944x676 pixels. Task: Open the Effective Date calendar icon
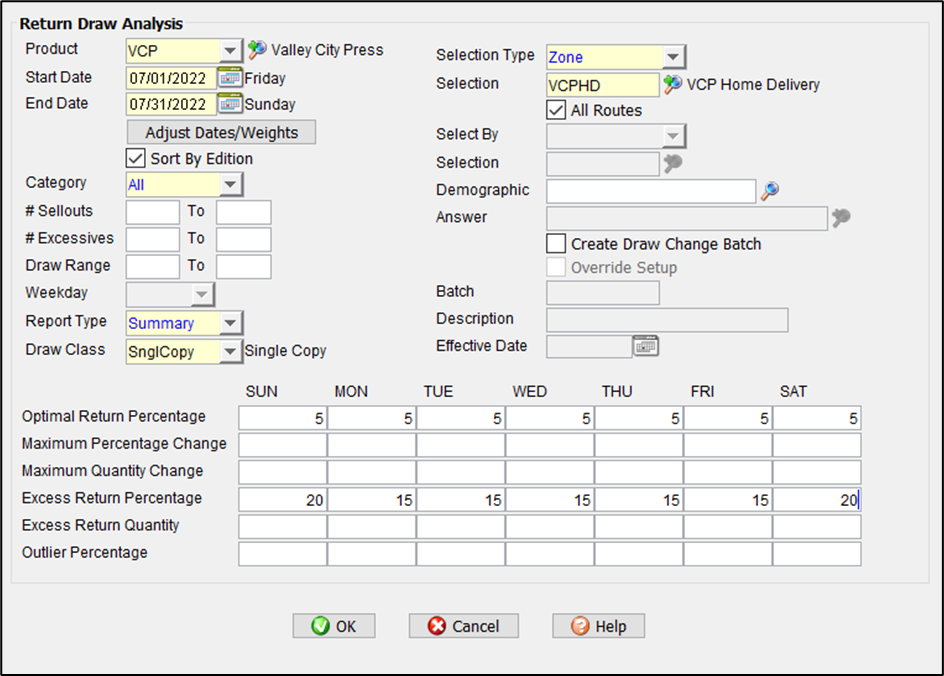(646, 346)
